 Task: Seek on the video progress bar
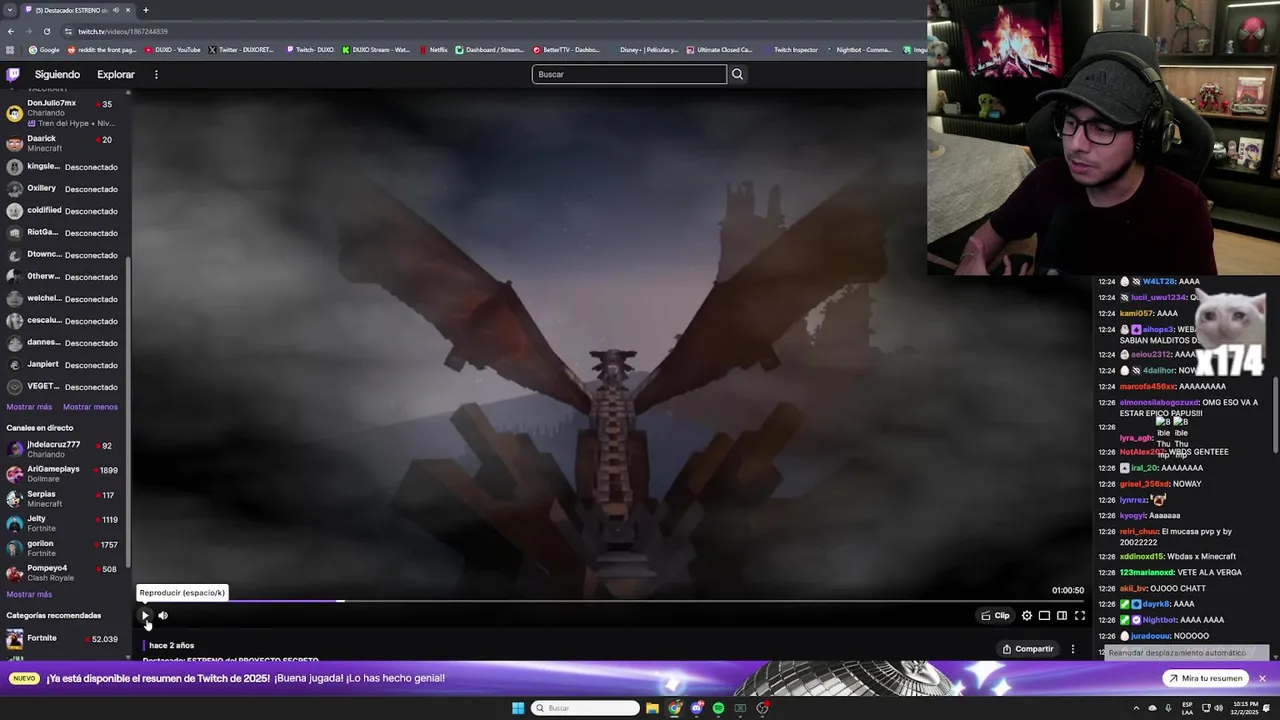[x=610, y=602]
